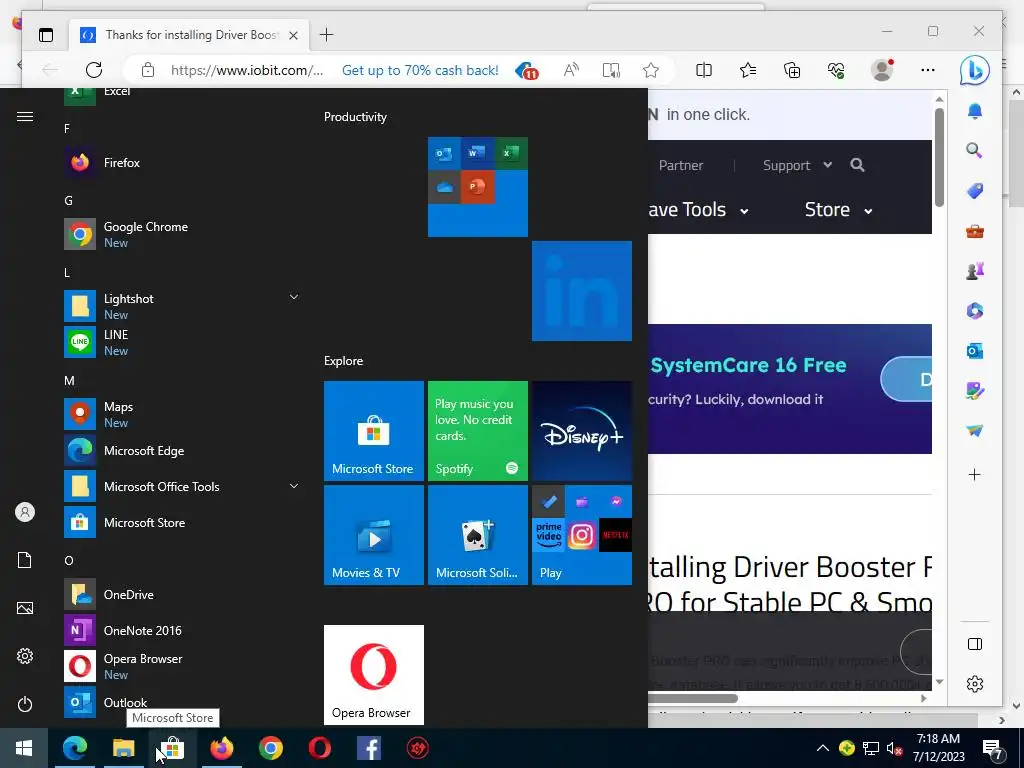Open Maps from the app list
This screenshot has height=768, width=1024.
(x=182, y=414)
